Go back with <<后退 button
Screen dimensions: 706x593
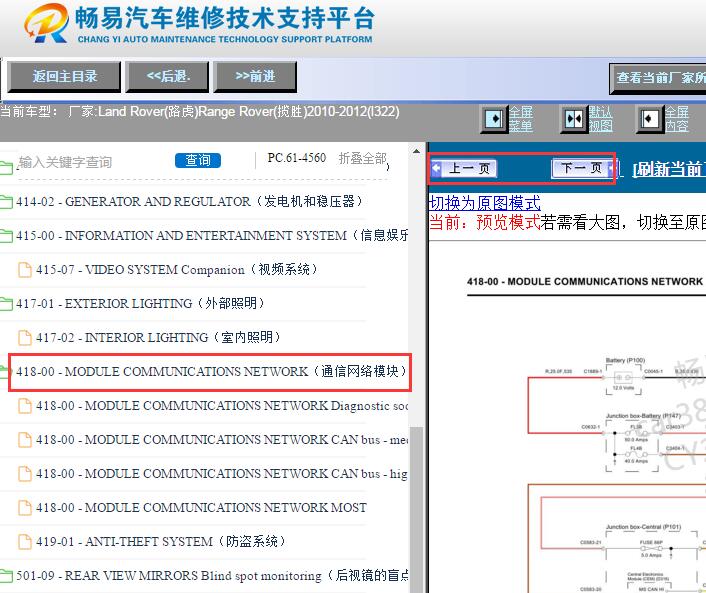point(167,77)
